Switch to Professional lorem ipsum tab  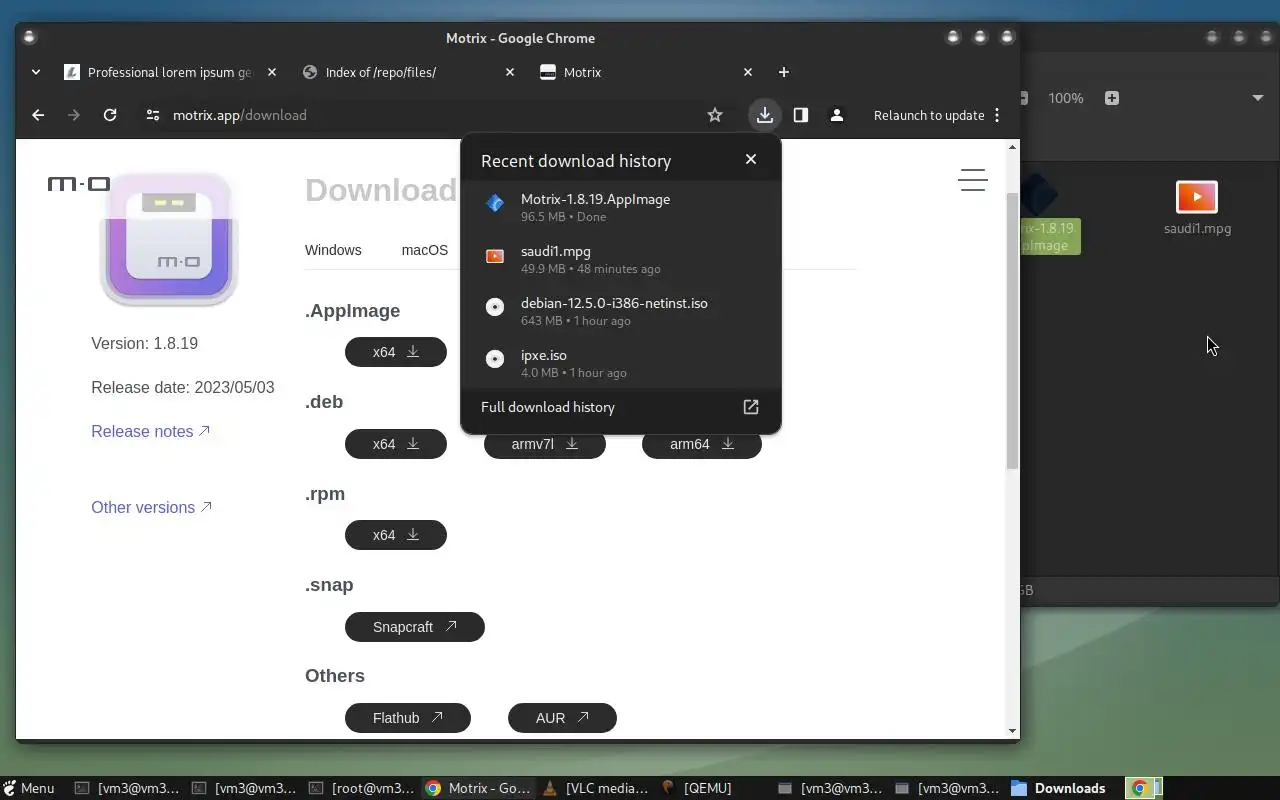click(170, 72)
